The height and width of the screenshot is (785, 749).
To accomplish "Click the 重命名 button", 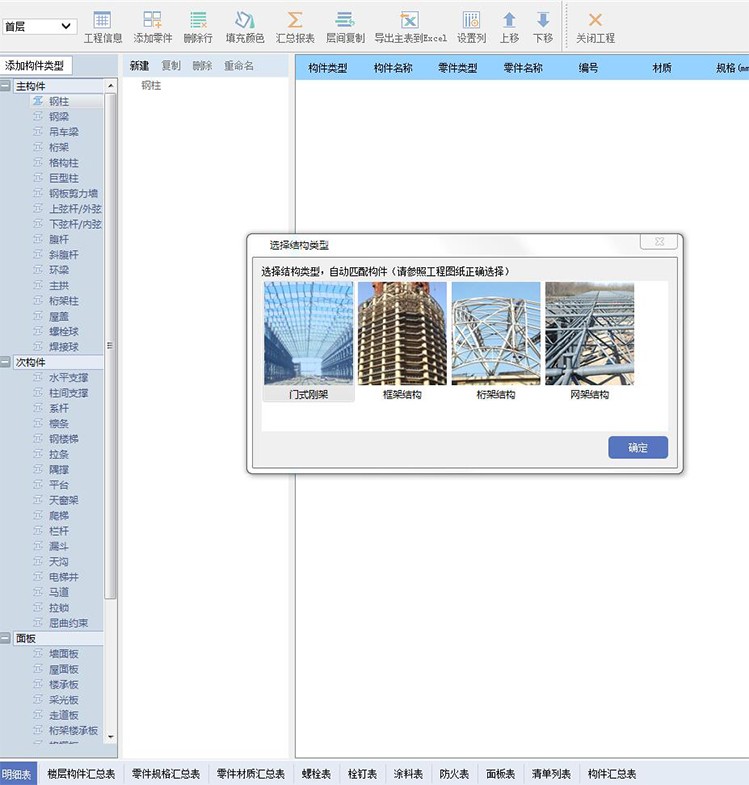I will 238,66.
